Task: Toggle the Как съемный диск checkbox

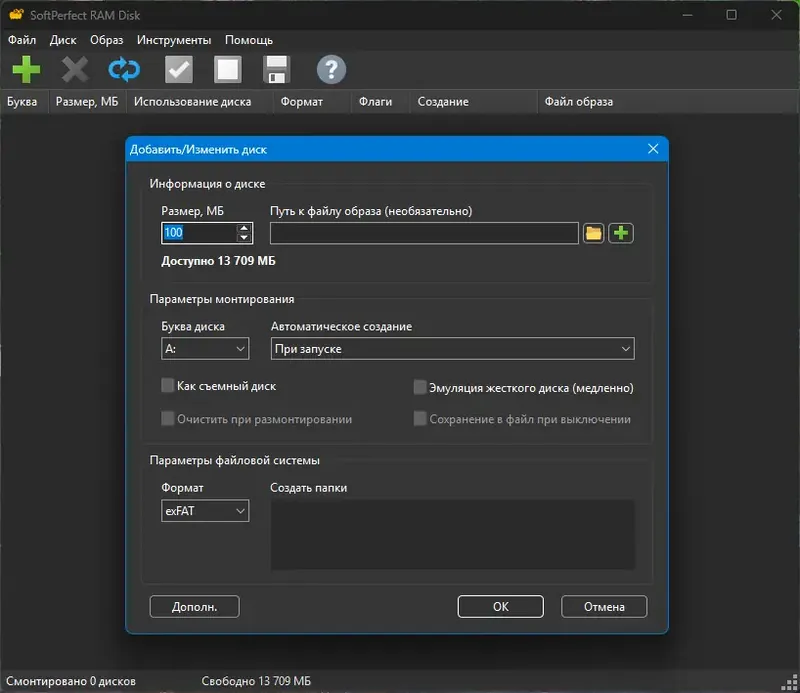Action: [167, 385]
